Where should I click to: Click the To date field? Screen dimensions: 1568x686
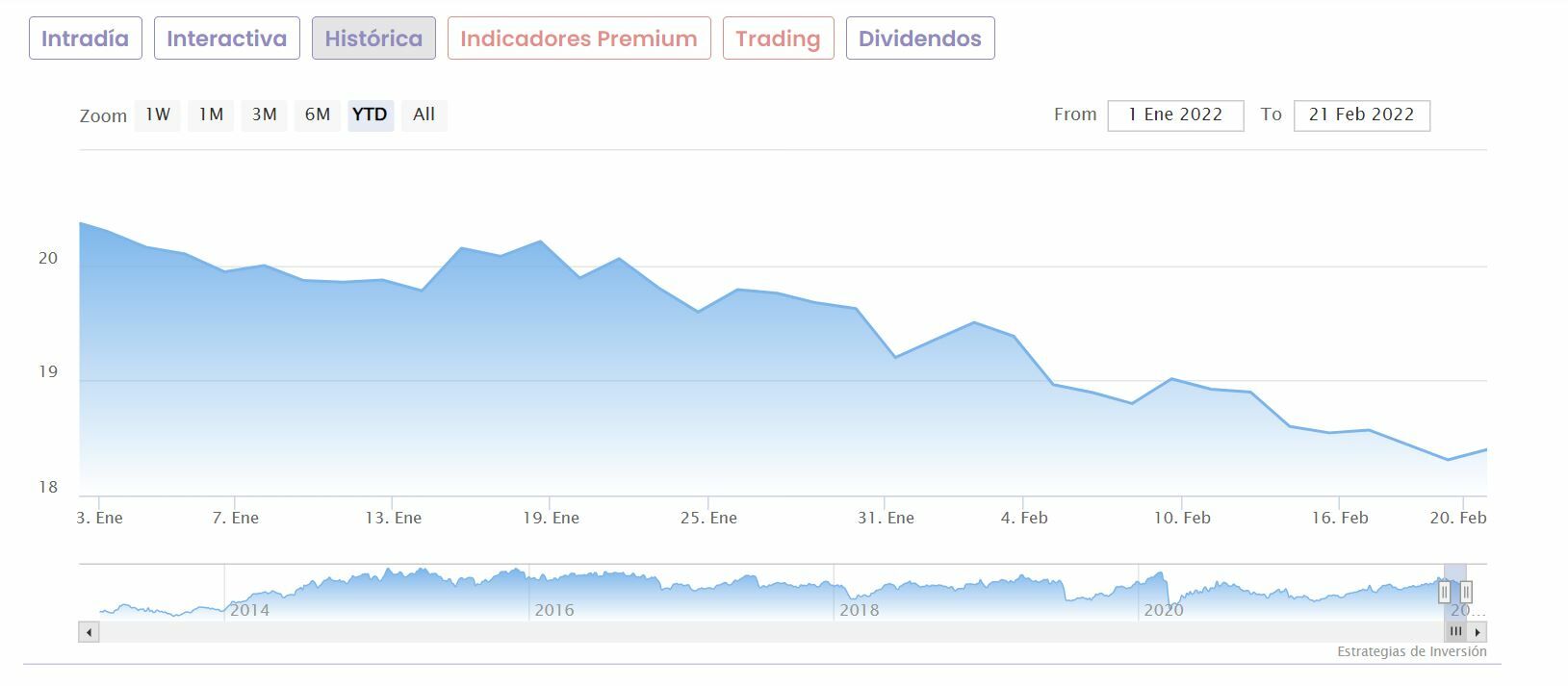pyautogui.click(x=1361, y=115)
